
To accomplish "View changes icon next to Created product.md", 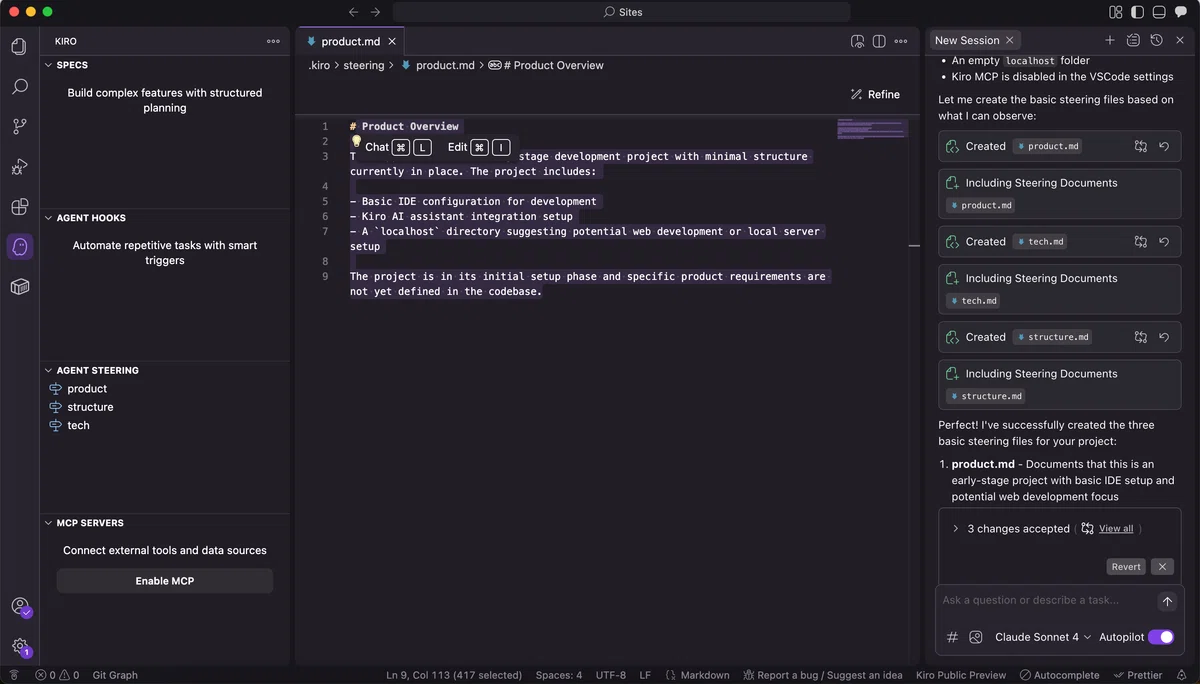I will pyautogui.click(x=1141, y=146).
